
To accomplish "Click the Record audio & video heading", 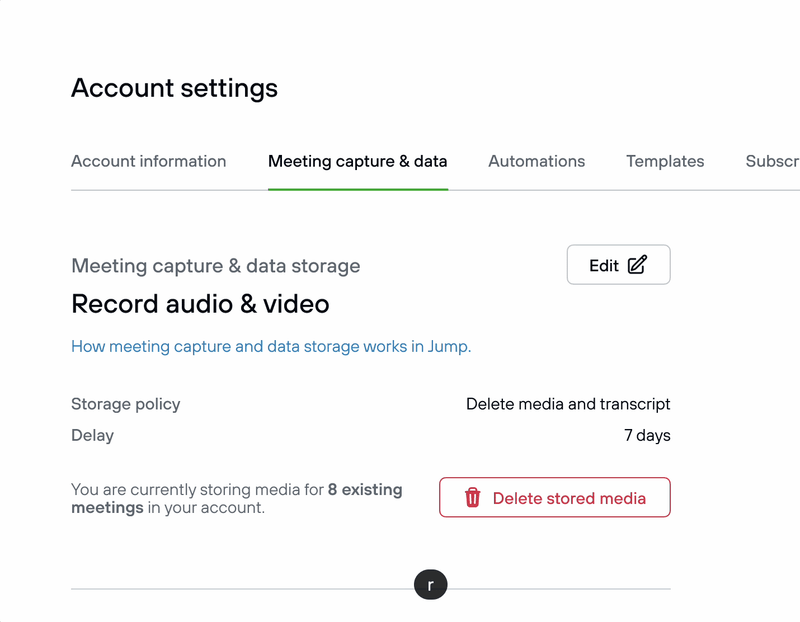I will 201,304.
